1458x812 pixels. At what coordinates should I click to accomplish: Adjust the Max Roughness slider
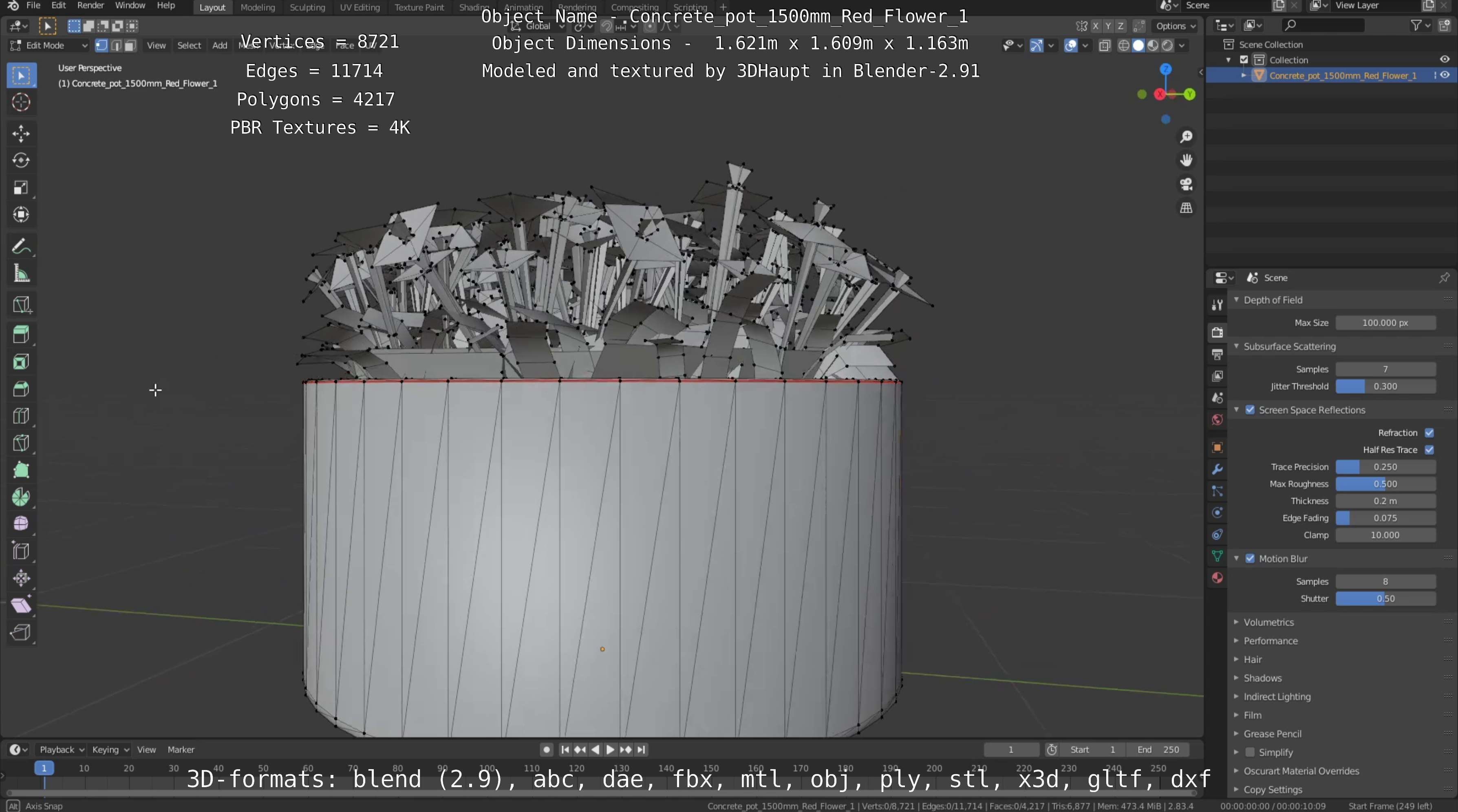point(1385,484)
